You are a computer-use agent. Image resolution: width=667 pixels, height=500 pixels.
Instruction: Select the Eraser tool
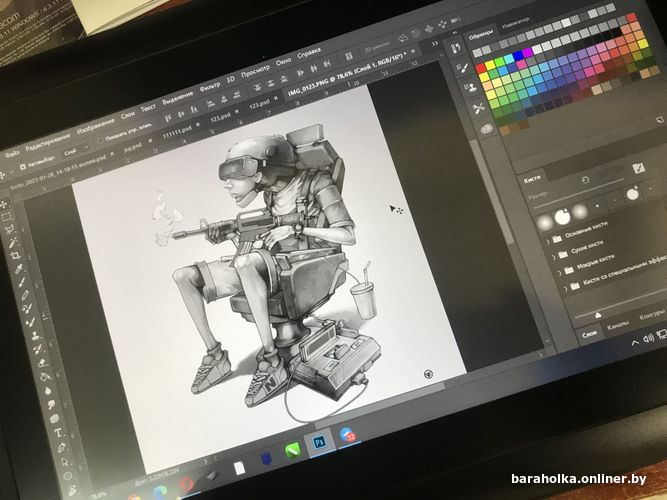click(x=41, y=363)
